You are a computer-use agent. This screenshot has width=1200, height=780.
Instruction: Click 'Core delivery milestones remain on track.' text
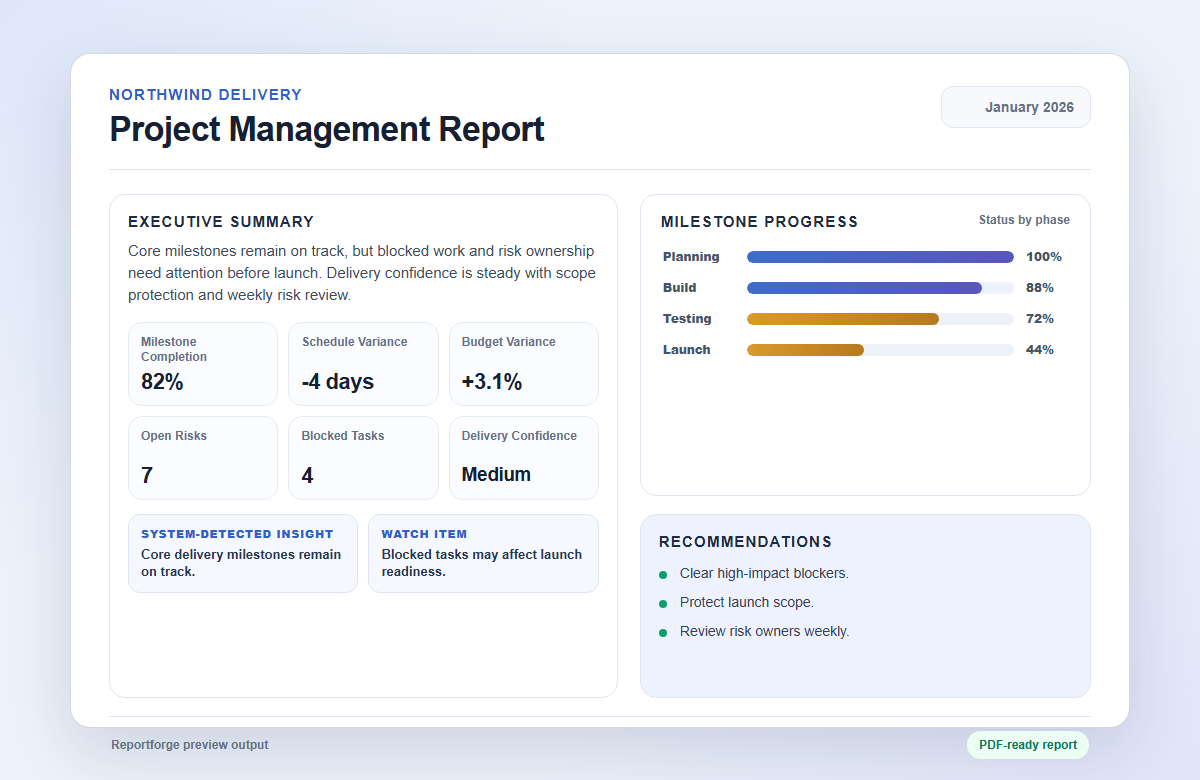[x=241, y=563]
